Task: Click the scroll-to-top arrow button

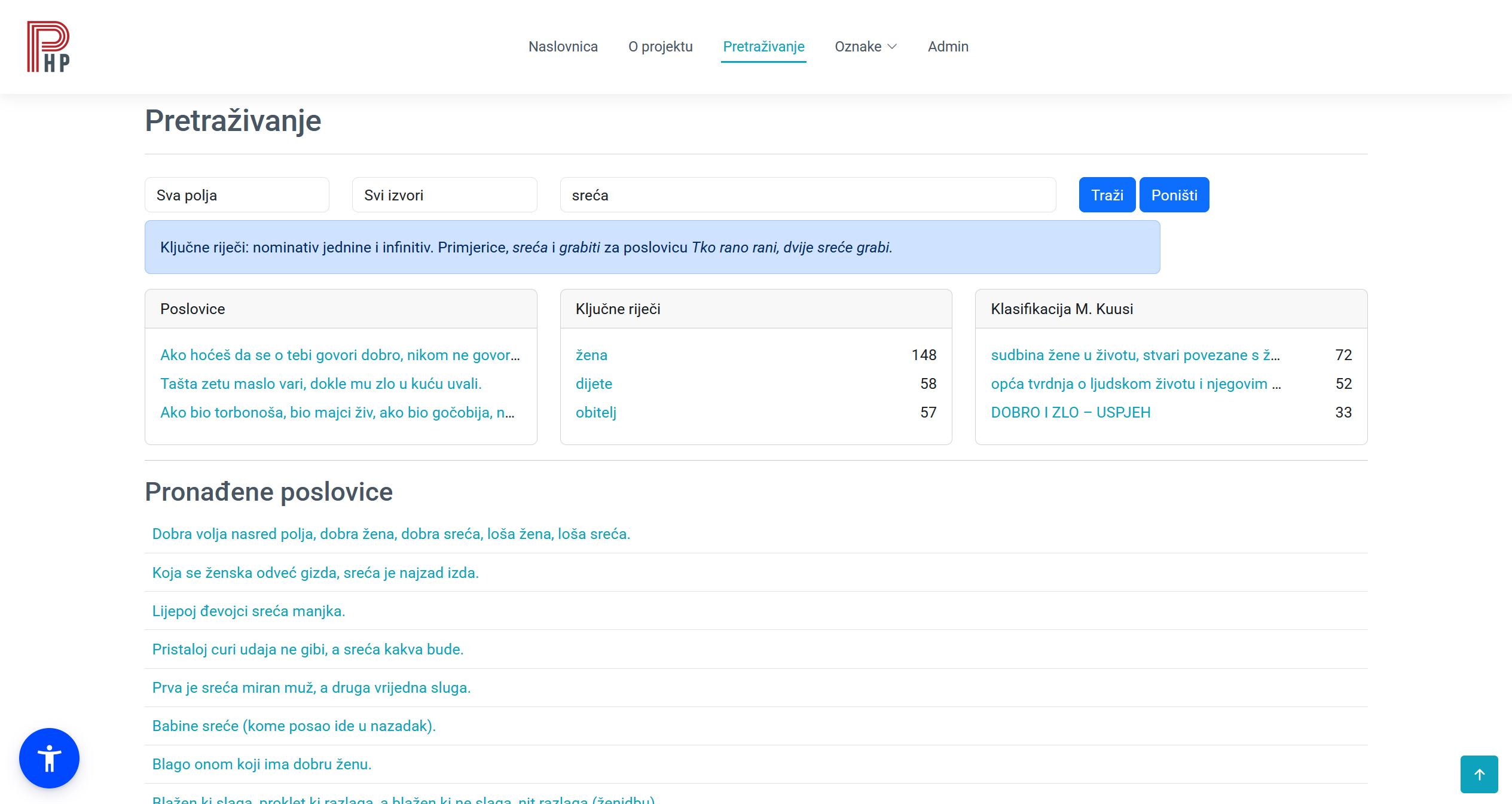Action: pos(1479,774)
